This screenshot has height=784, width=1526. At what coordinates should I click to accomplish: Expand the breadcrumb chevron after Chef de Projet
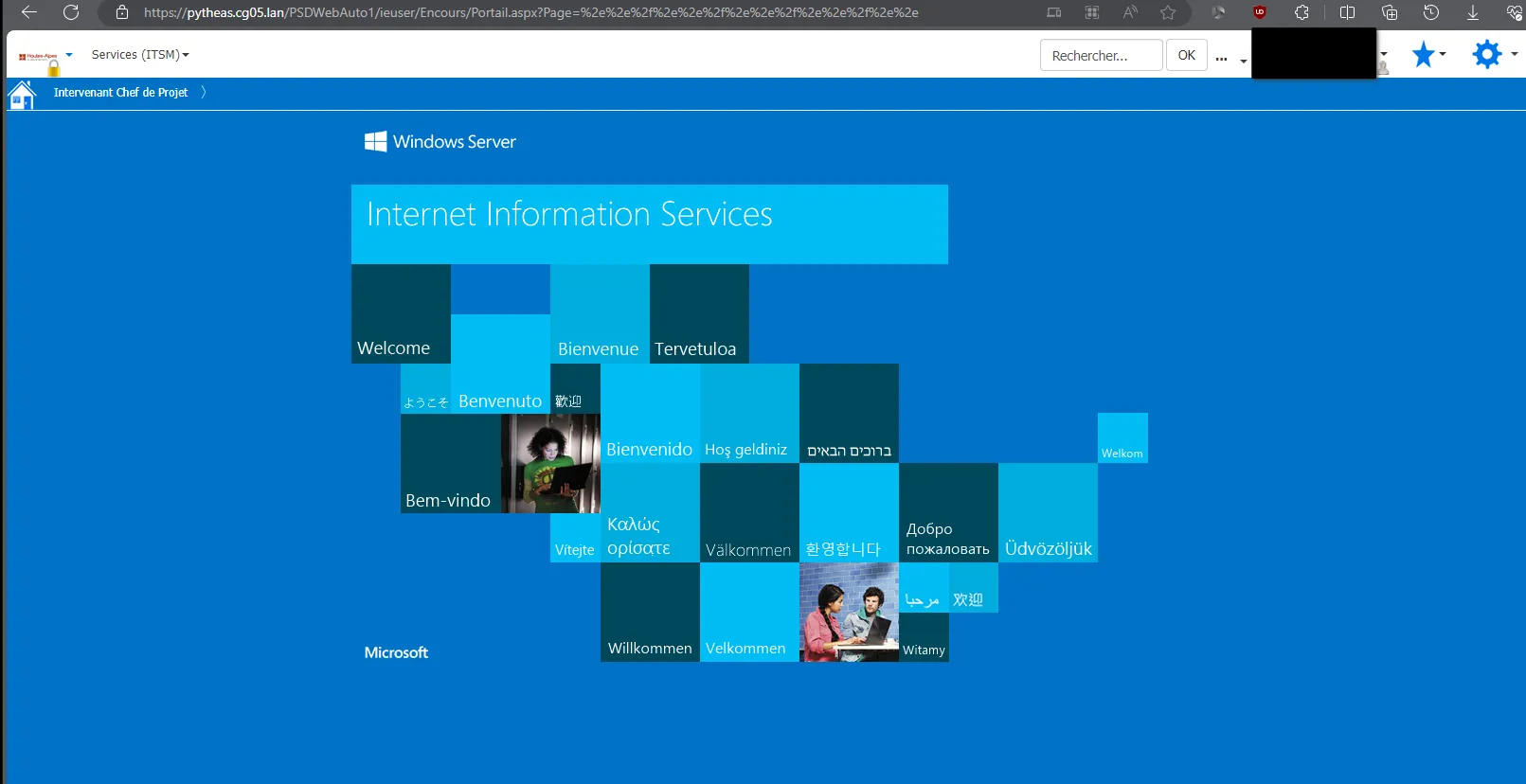pyautogui.click(x=203, y=92)
